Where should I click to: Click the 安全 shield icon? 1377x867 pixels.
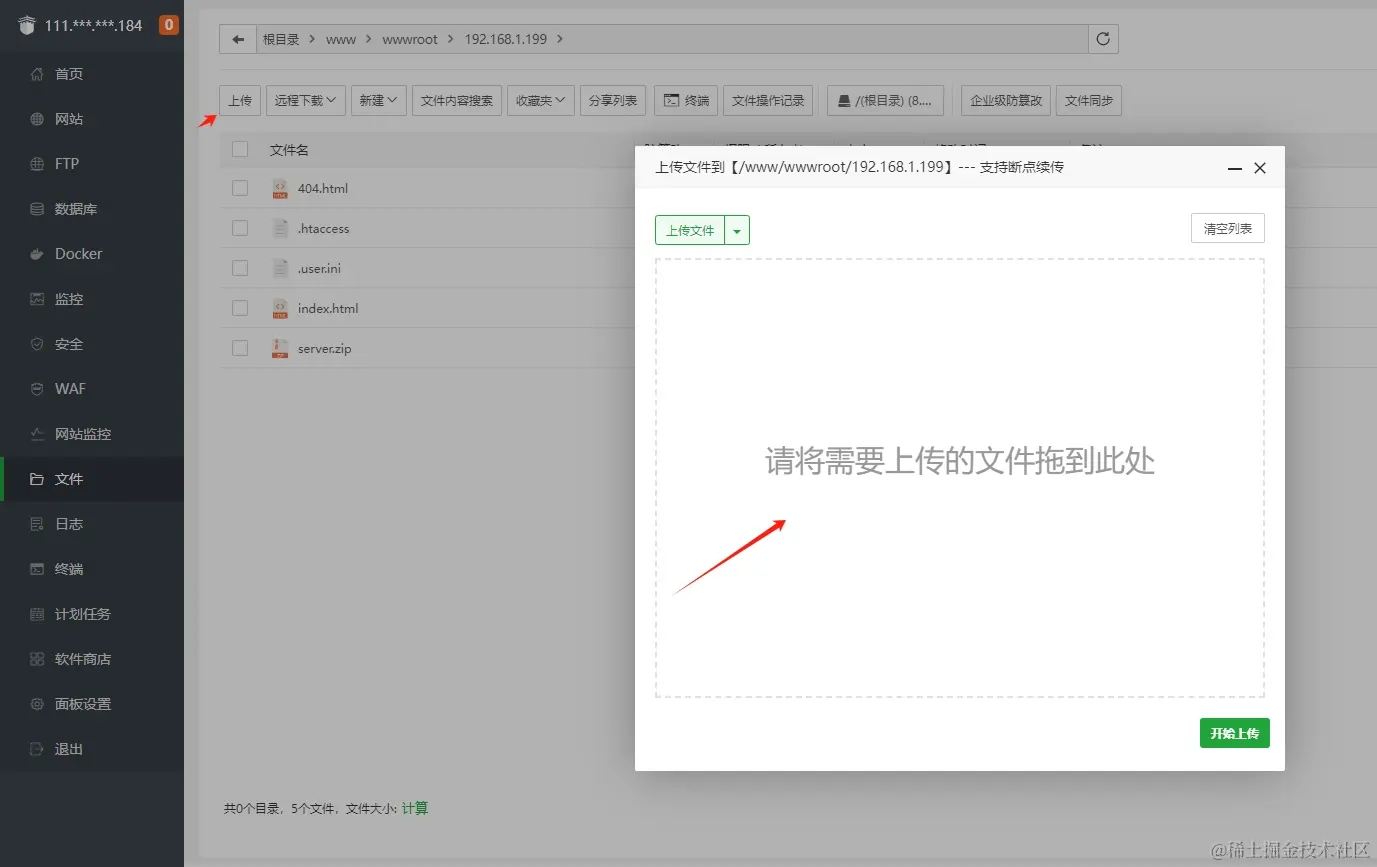pyautogui.click(x=37, y=344)
